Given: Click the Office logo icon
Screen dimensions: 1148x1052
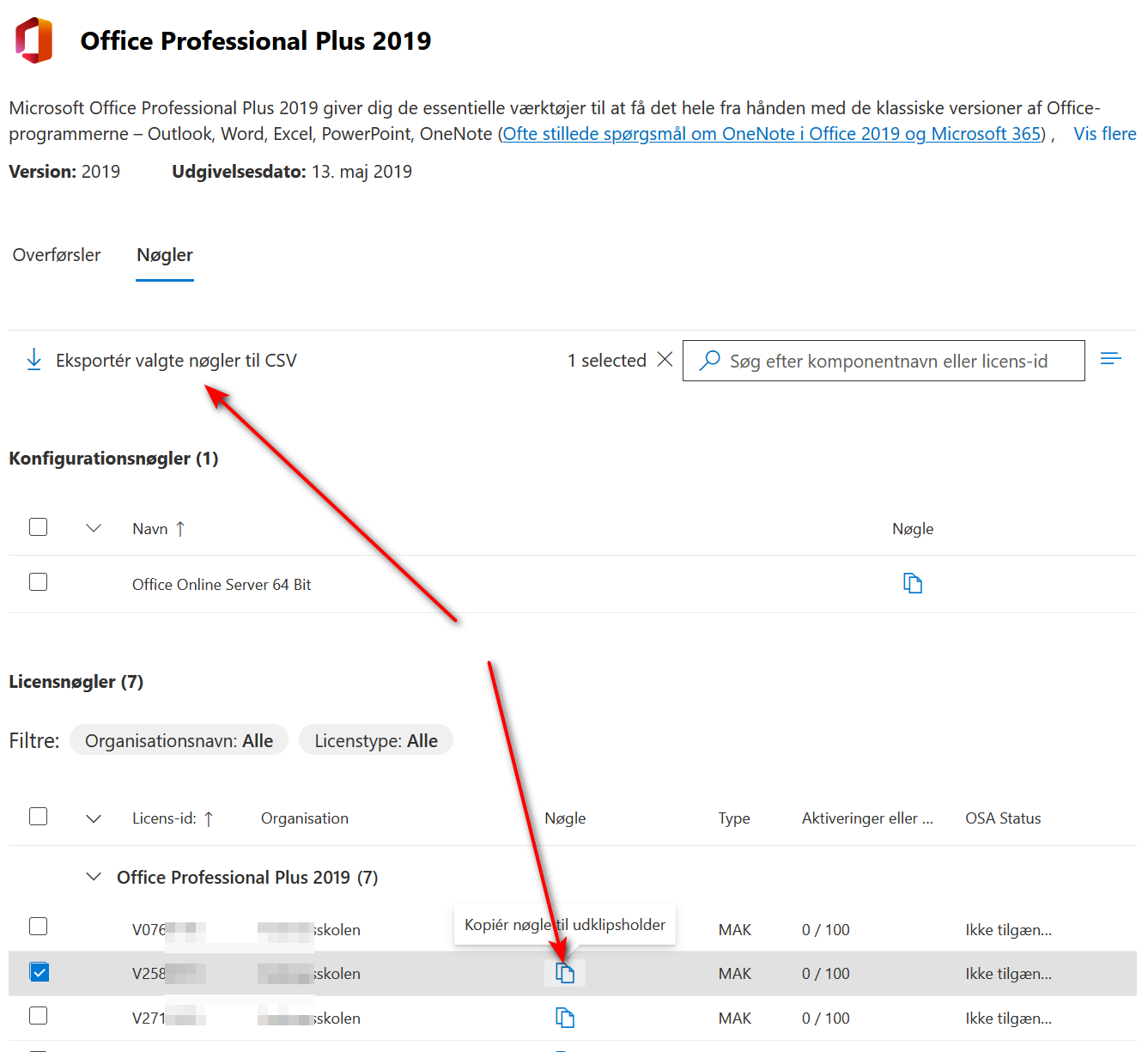Looking at the screenshot, I should pyautogui.click(x=34, y=40).
